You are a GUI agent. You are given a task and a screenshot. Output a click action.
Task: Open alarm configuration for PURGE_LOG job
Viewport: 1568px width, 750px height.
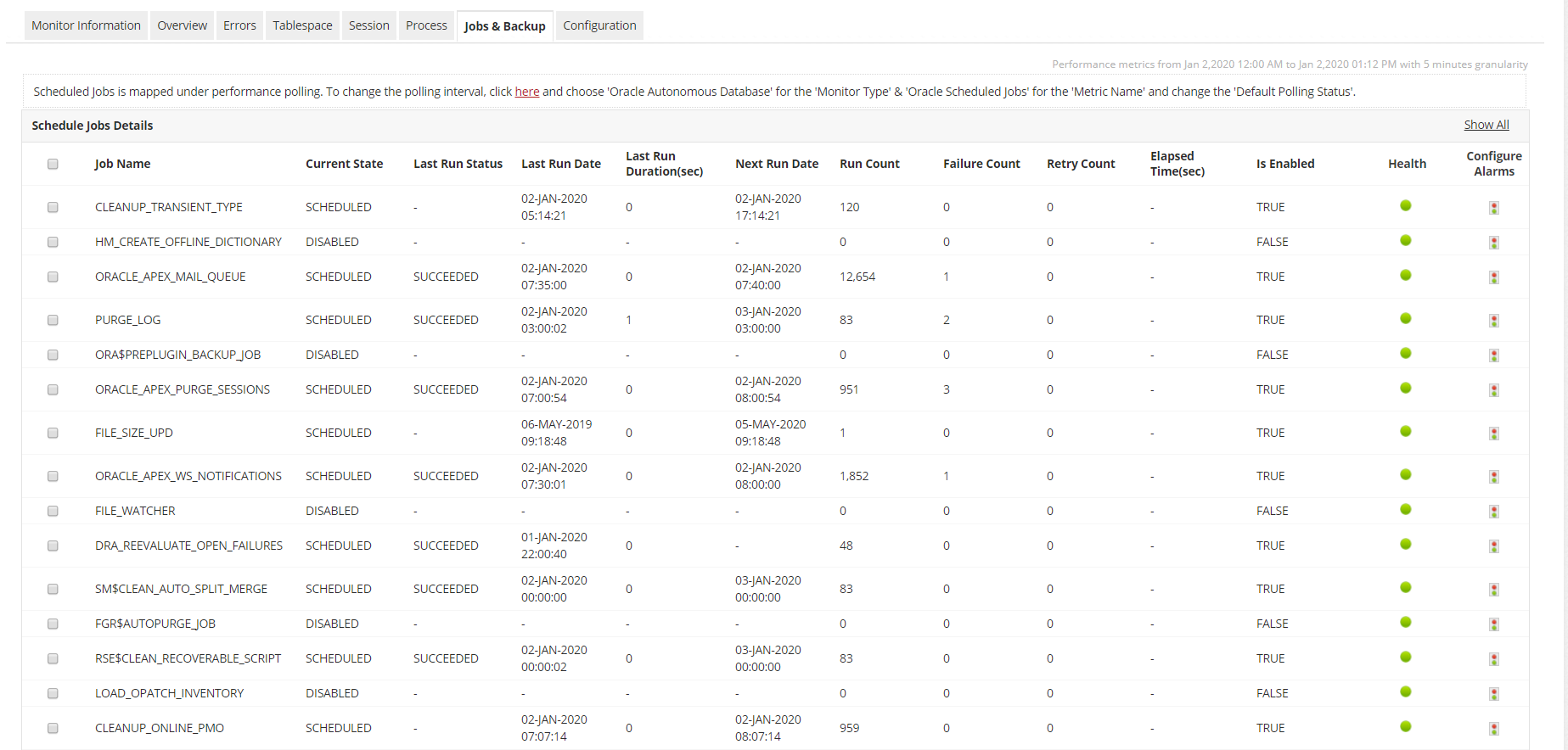(x=1493, y=321)
